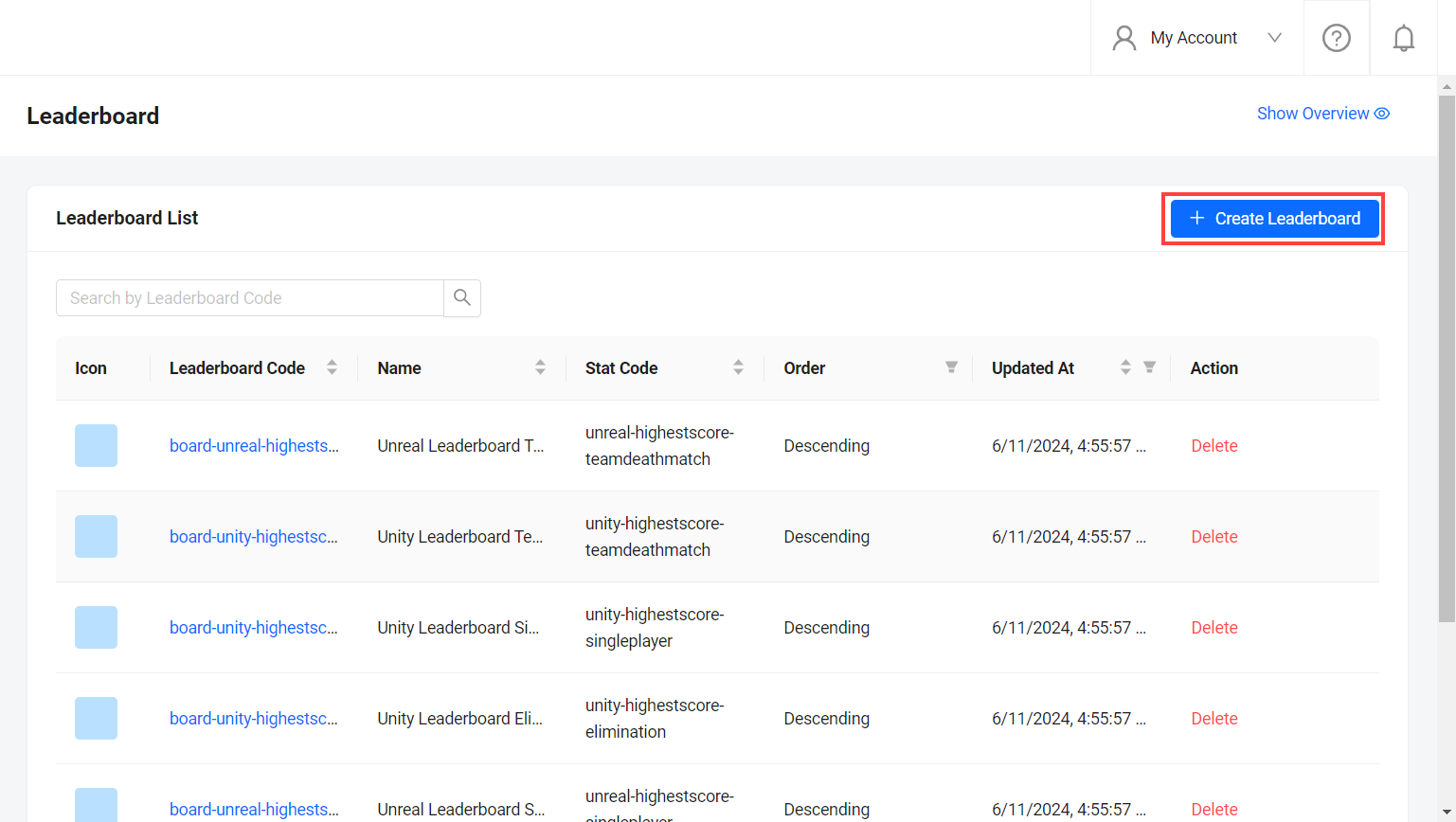Viewport: 1456px width, 822px height.
Task: Click the Icon column header
Action: click(91, 368)
